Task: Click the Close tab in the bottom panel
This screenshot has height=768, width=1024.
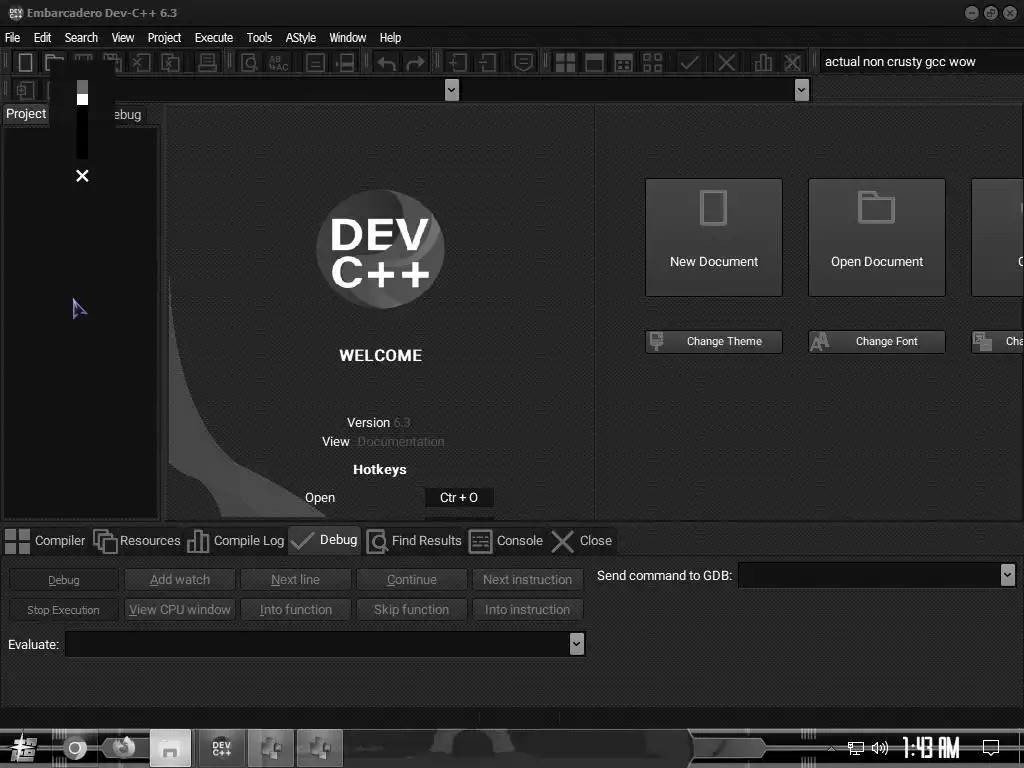Action: click(x=581, y=541)
